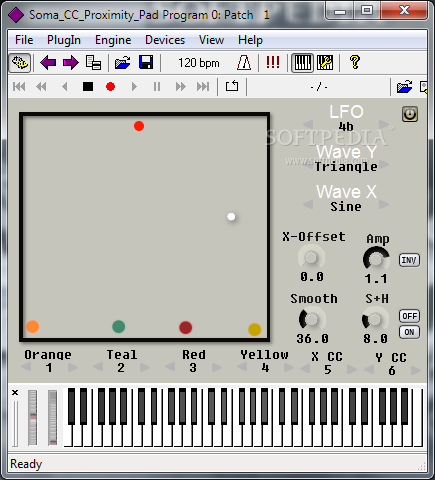The width and height of the screenshot is (435, 480).
Task: Open the program list icon
Action: (93, 63)
